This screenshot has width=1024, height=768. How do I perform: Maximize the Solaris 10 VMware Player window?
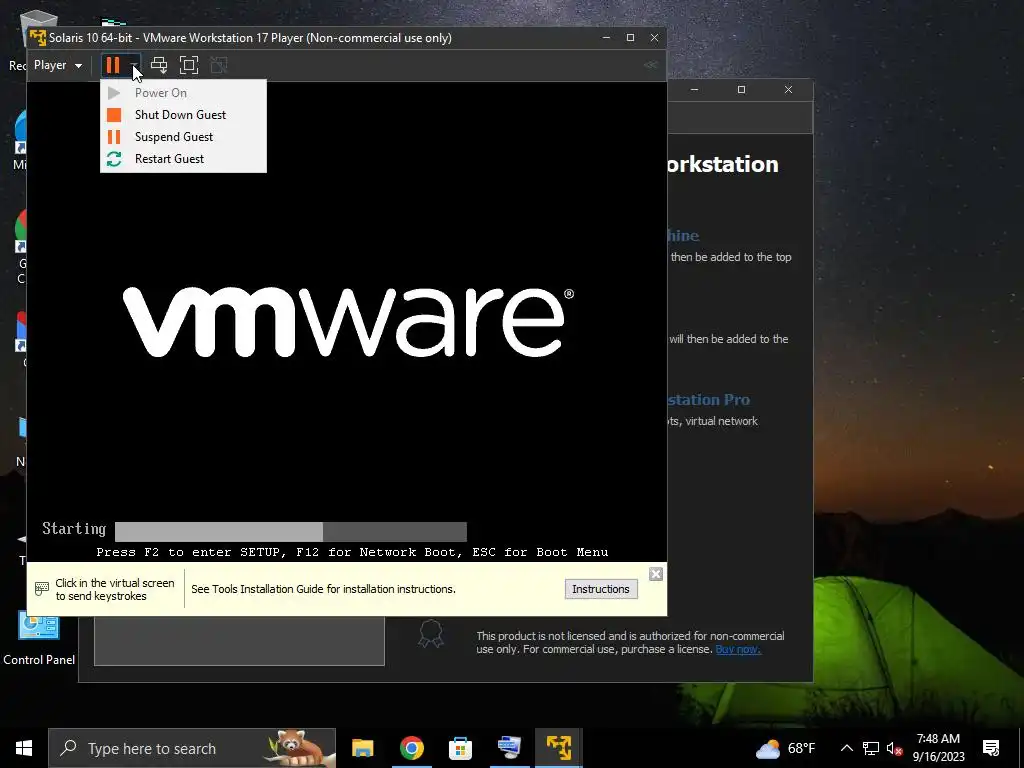pyautogui.click(x=630, y=38)
